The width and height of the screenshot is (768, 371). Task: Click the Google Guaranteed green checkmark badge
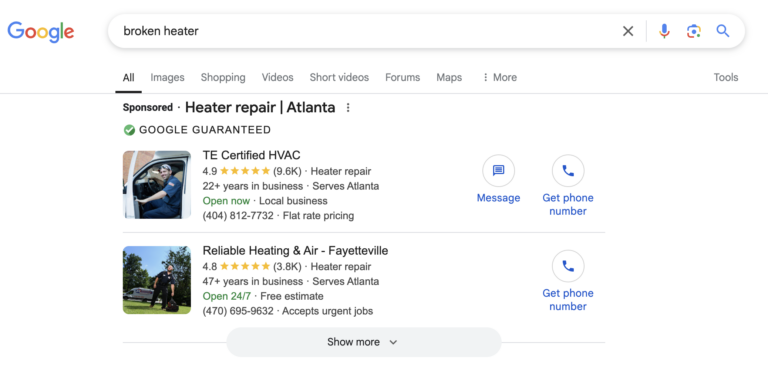pyautogui.click(x=129, y=130)
